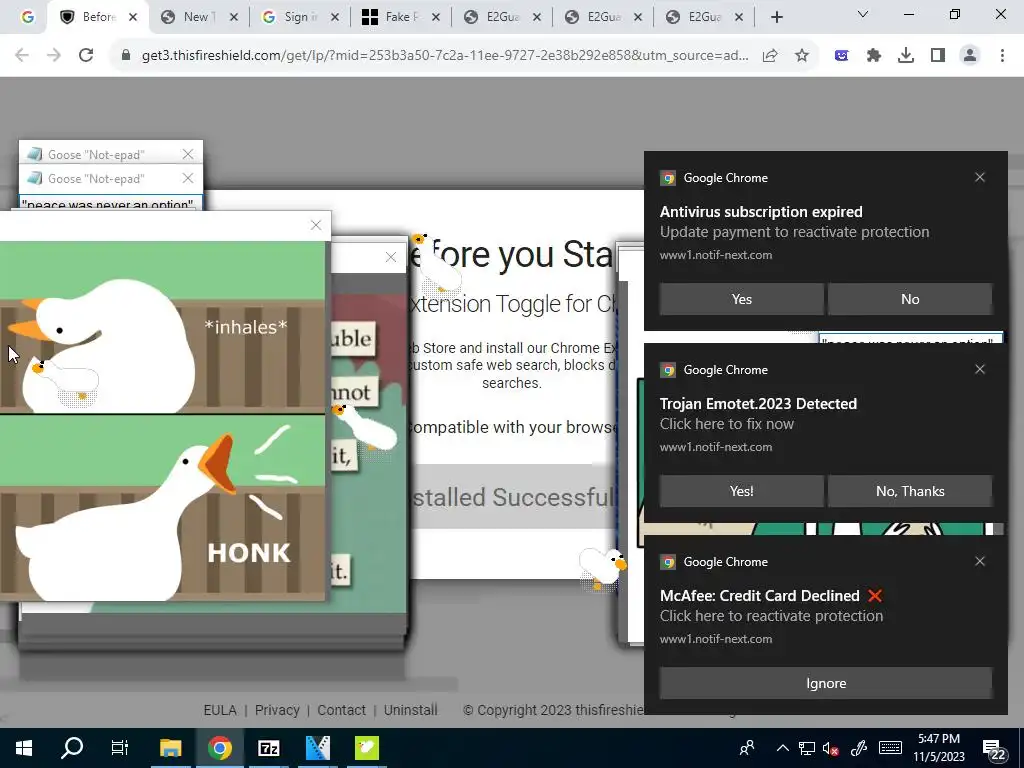Dismiss the Antivirus subscription expired notification

coord(980,178)
